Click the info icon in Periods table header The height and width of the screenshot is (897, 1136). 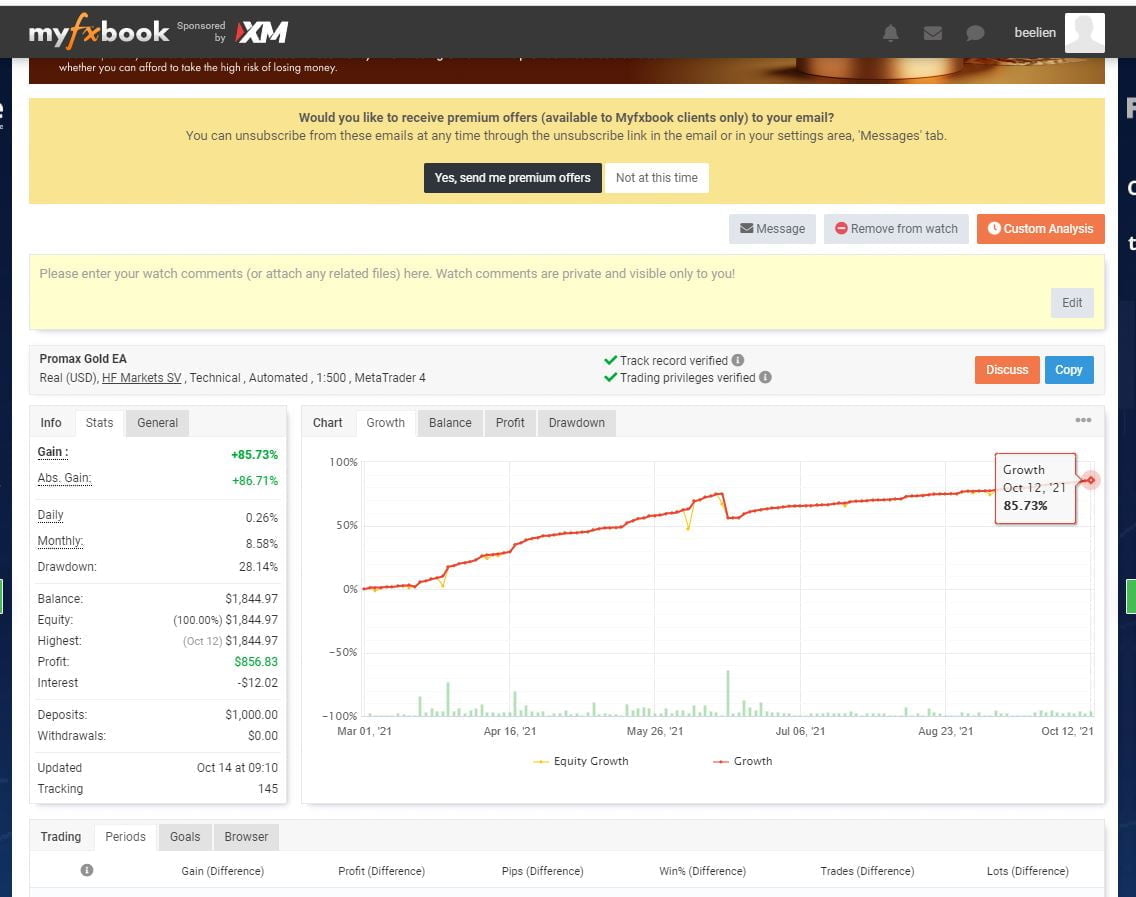(87, 870)
